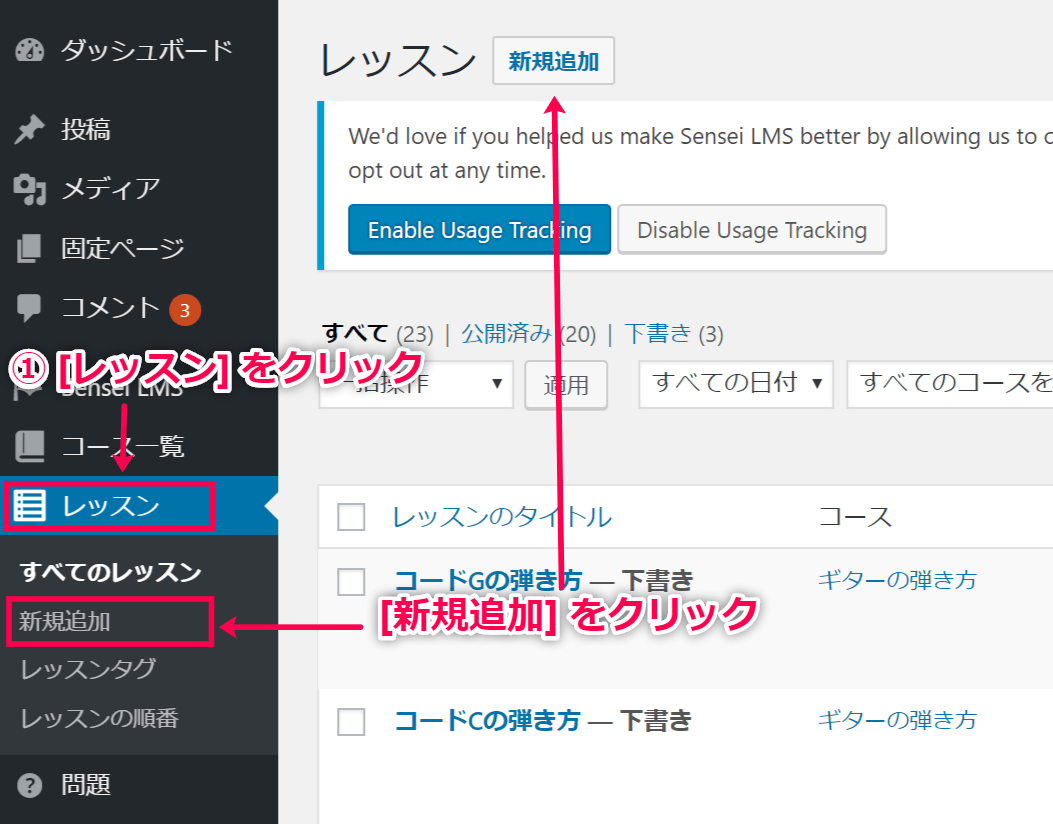Viewport: 1053px width, 824px height.
Task: Filter by 公開済み (20) lessons
Action: (x=529, y=334)
